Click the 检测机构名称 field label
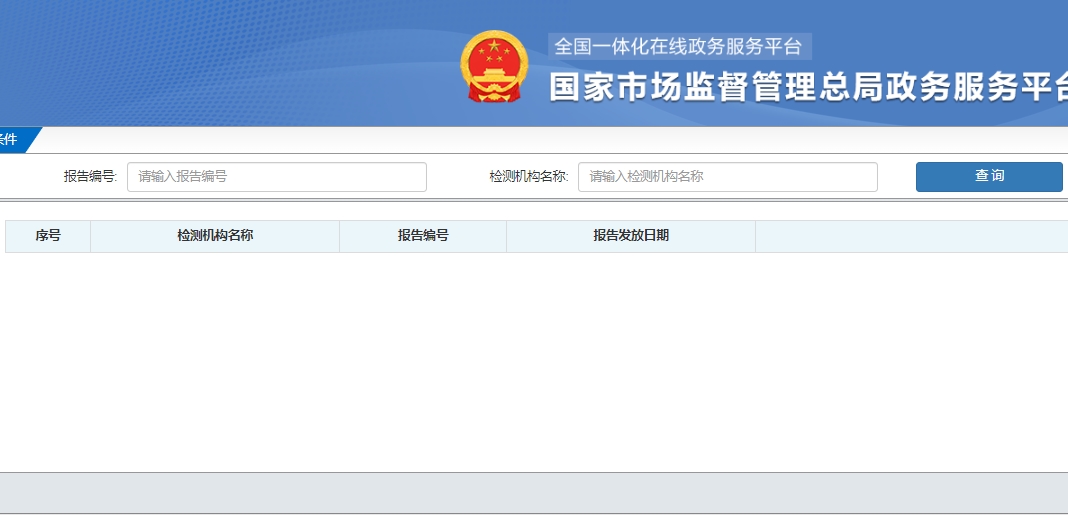This screenshot has height=515, width=1068. pos(528,176)
